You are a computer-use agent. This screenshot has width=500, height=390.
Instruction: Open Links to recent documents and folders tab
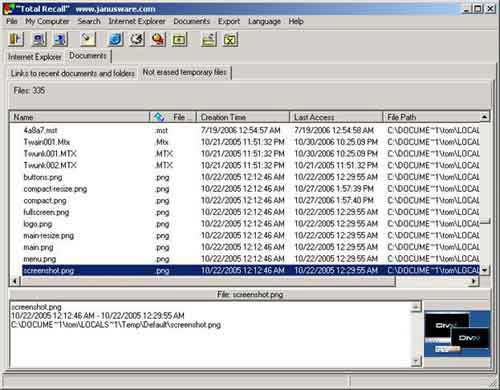click(x=73, y=73)
